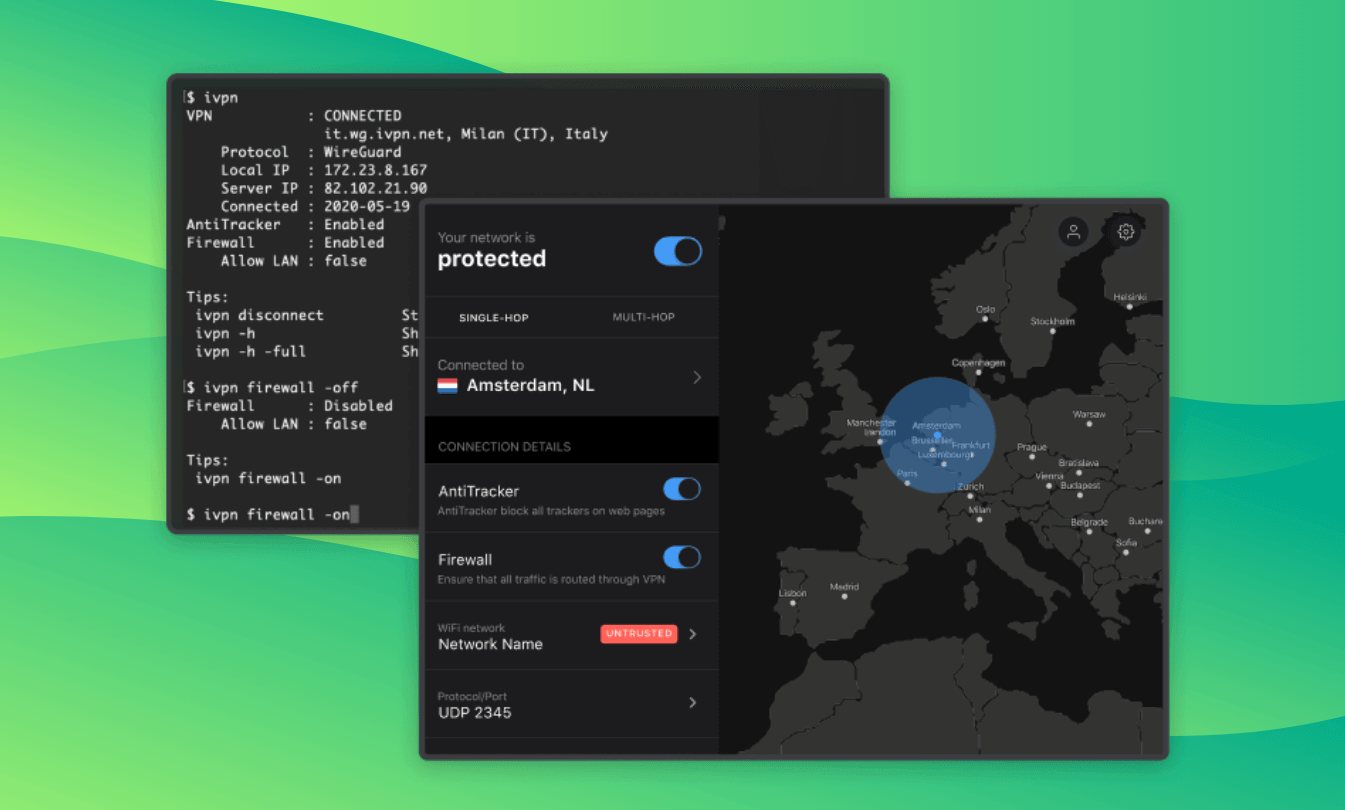Select the Vienna server dot on map
1345x810 pixels.
point(1049,486)
